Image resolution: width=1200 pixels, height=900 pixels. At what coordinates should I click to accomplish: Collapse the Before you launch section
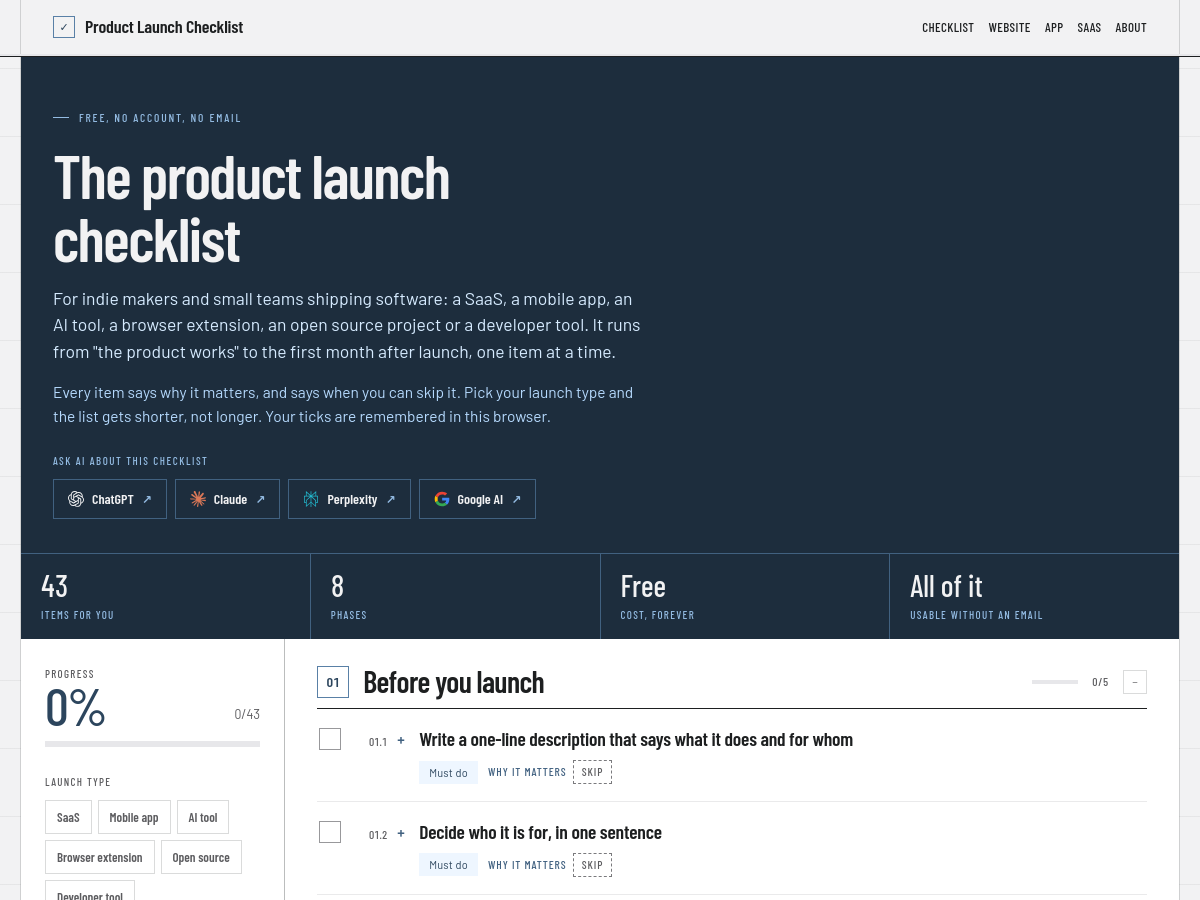point(1135,682)
